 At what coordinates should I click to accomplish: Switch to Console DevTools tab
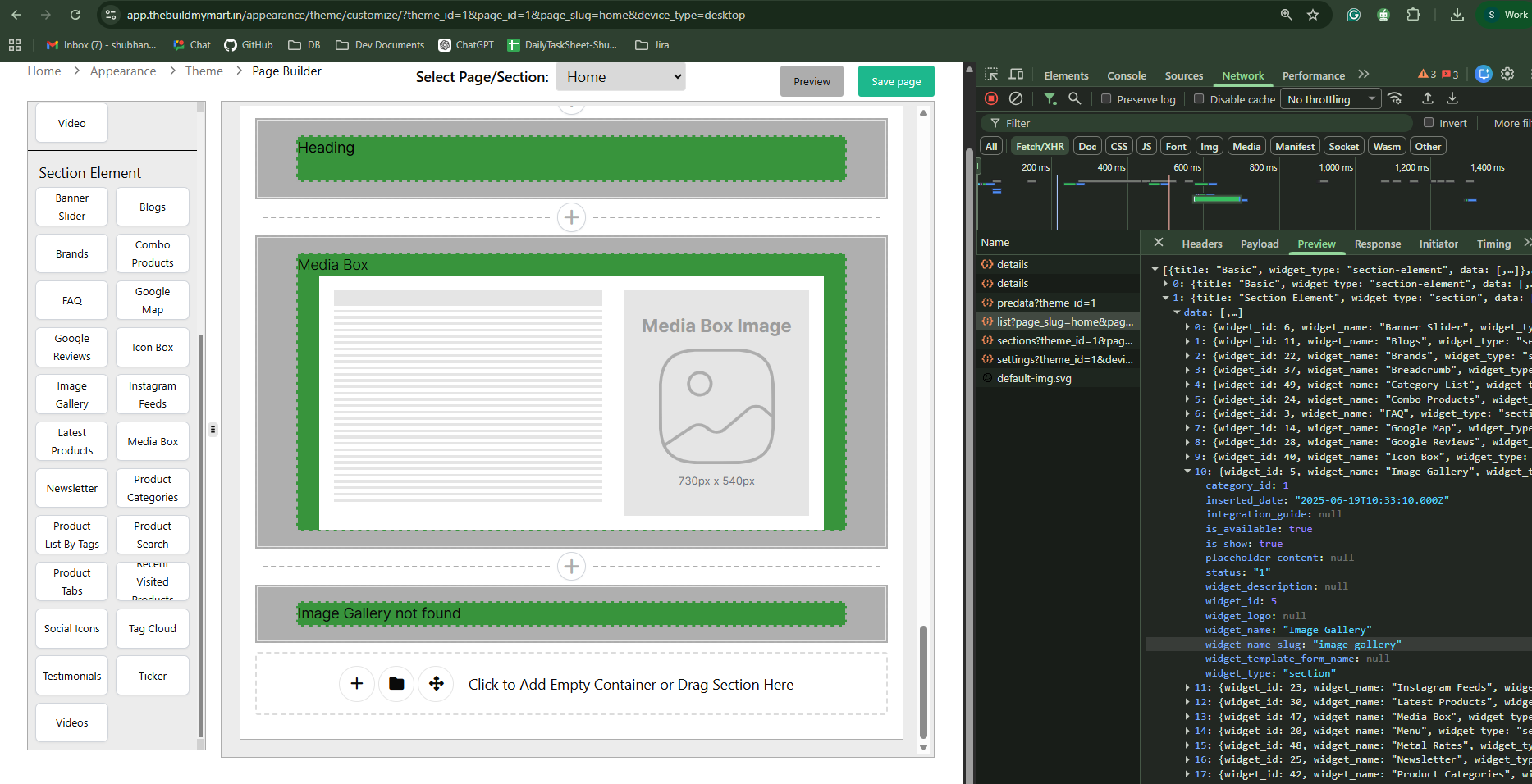pyautogui.click(x=1127, y=75)
